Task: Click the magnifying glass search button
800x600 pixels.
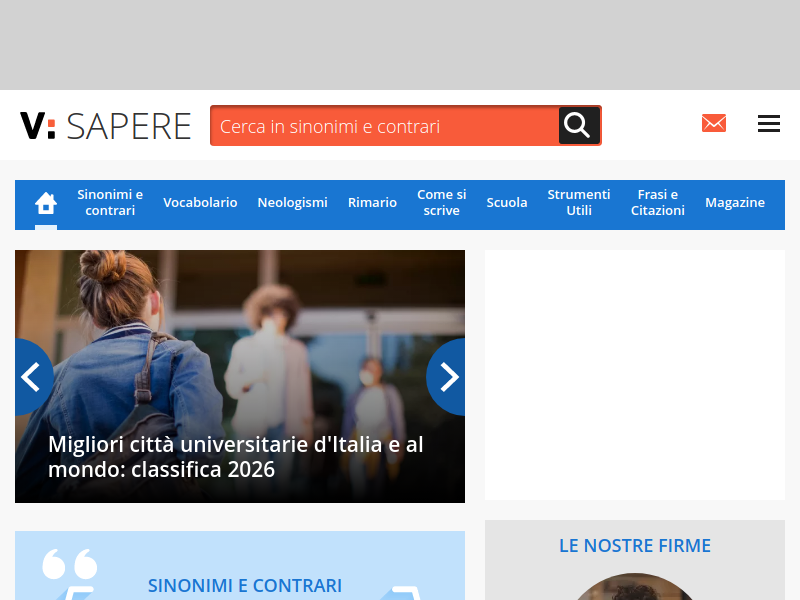Action: pos(579,126)
